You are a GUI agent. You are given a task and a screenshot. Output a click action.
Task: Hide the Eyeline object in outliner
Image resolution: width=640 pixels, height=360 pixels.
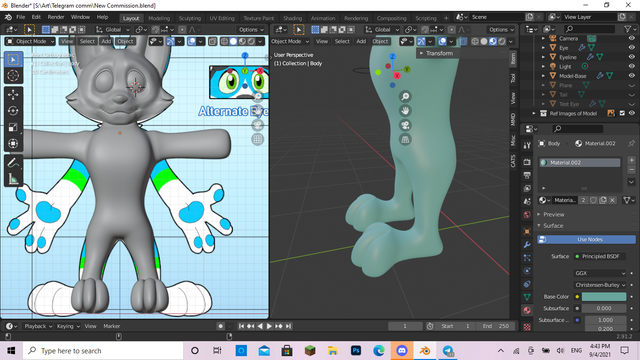[631, 57]
